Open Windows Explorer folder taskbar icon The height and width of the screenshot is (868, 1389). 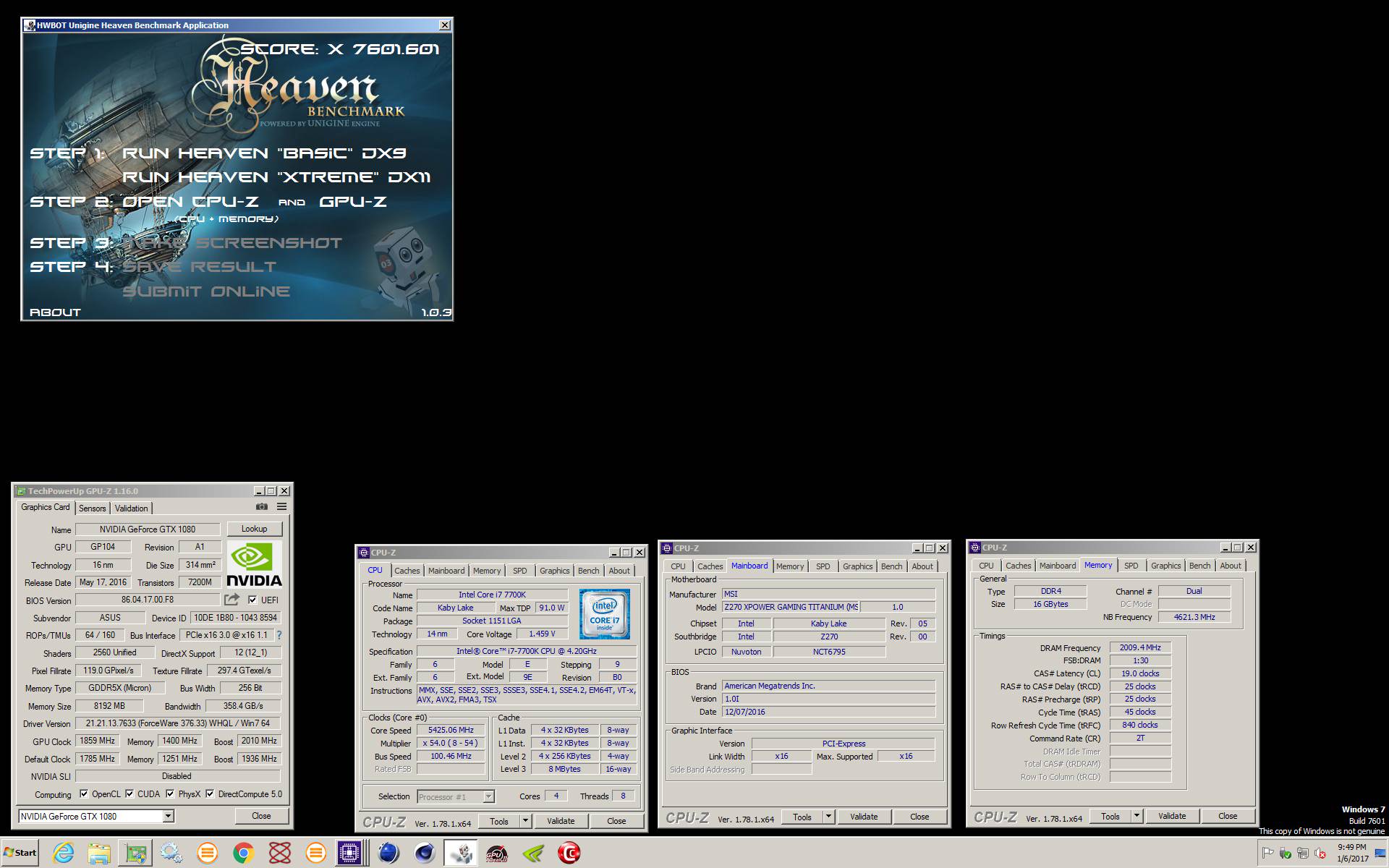99,853
